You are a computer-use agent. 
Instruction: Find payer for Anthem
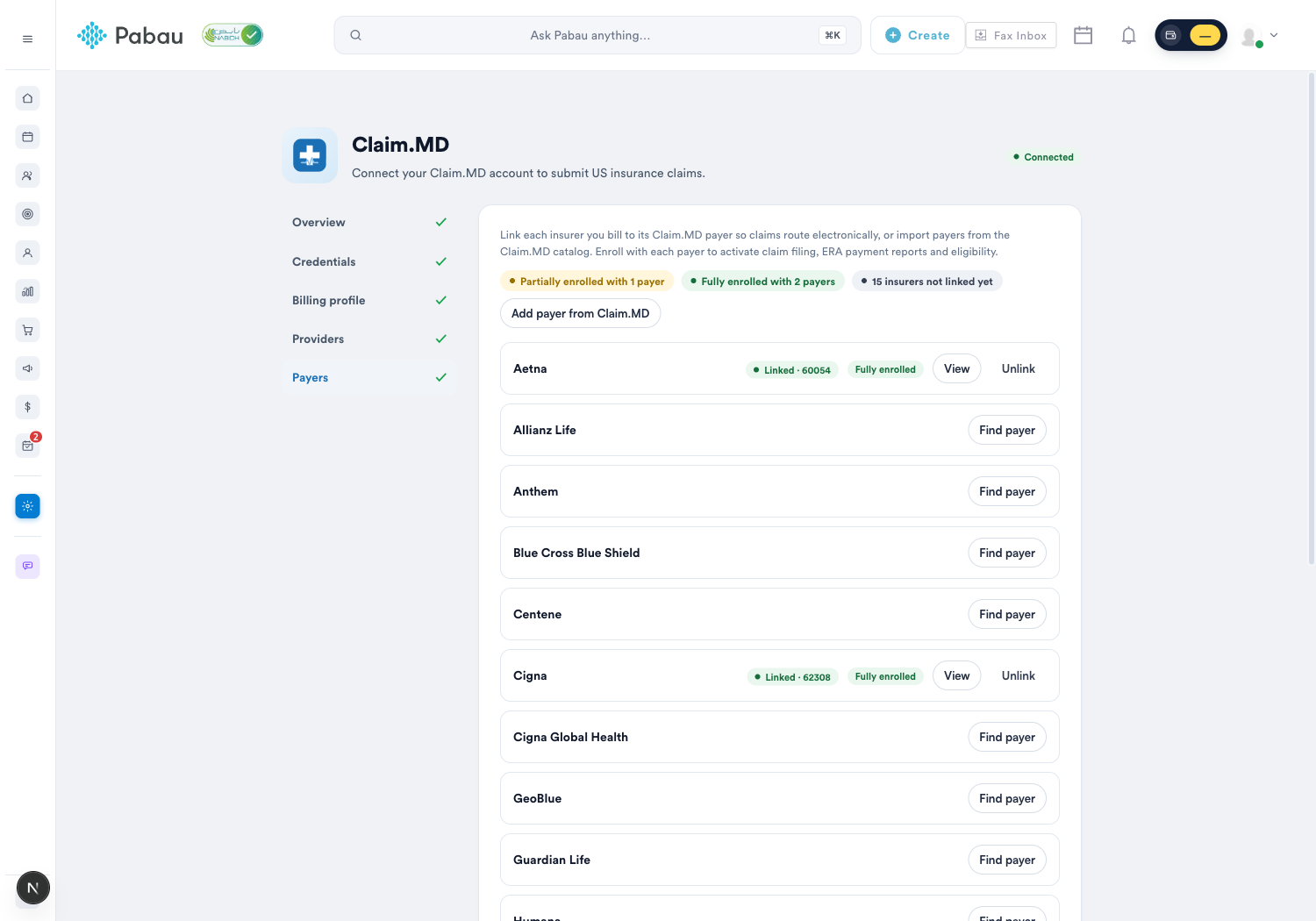1007,491
